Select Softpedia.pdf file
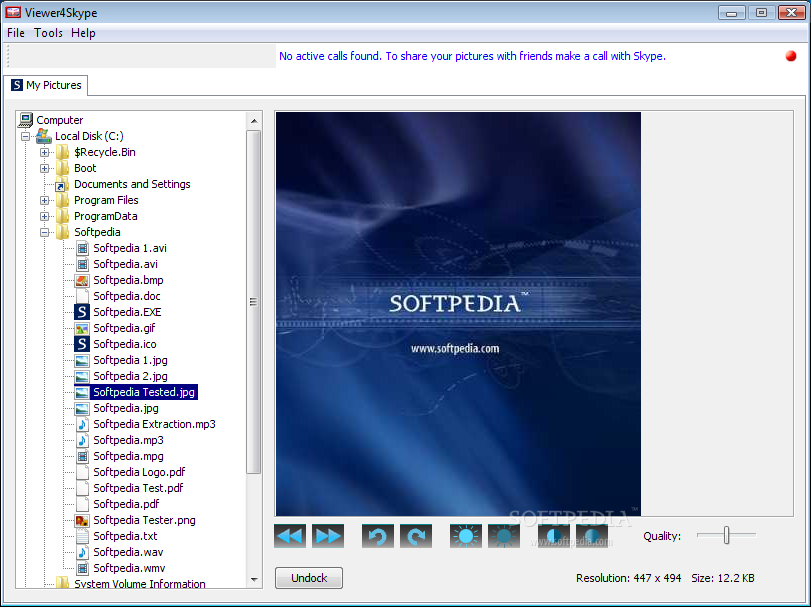The image size is (811, 607). click(x=126, y=504)
